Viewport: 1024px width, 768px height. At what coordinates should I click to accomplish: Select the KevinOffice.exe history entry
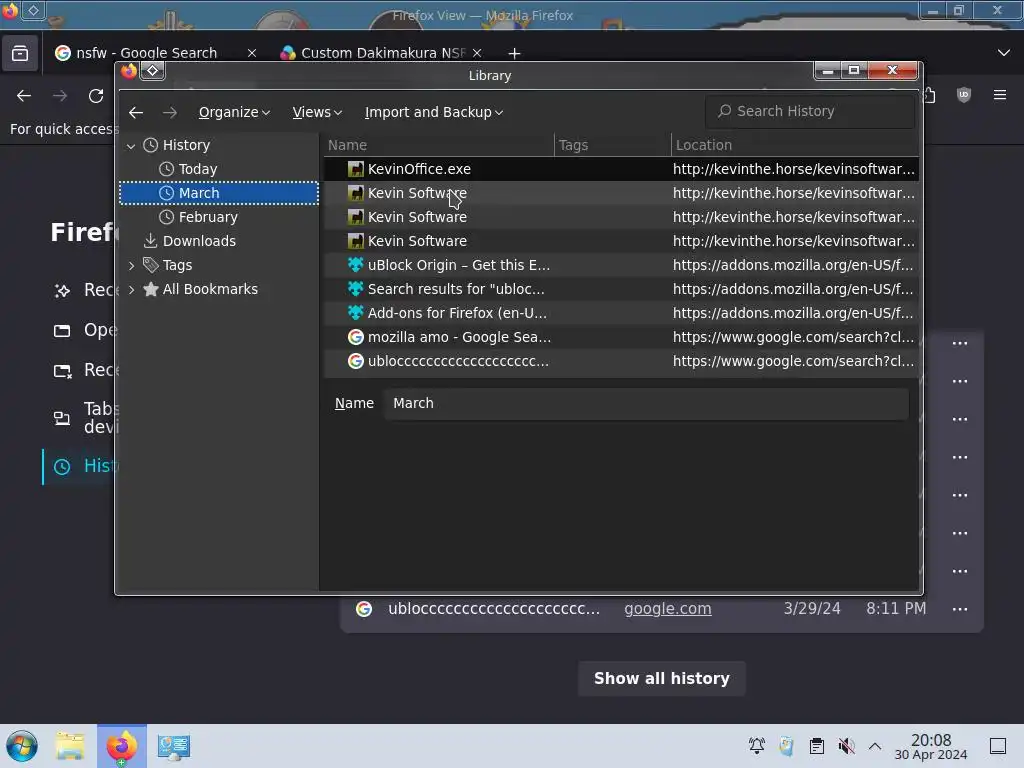click(x=621, y=169)
